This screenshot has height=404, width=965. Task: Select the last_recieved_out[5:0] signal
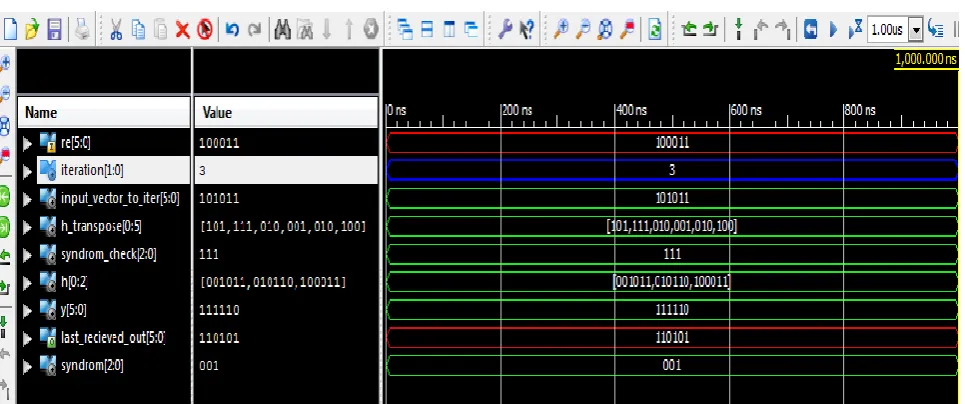[x=113, y=337]
